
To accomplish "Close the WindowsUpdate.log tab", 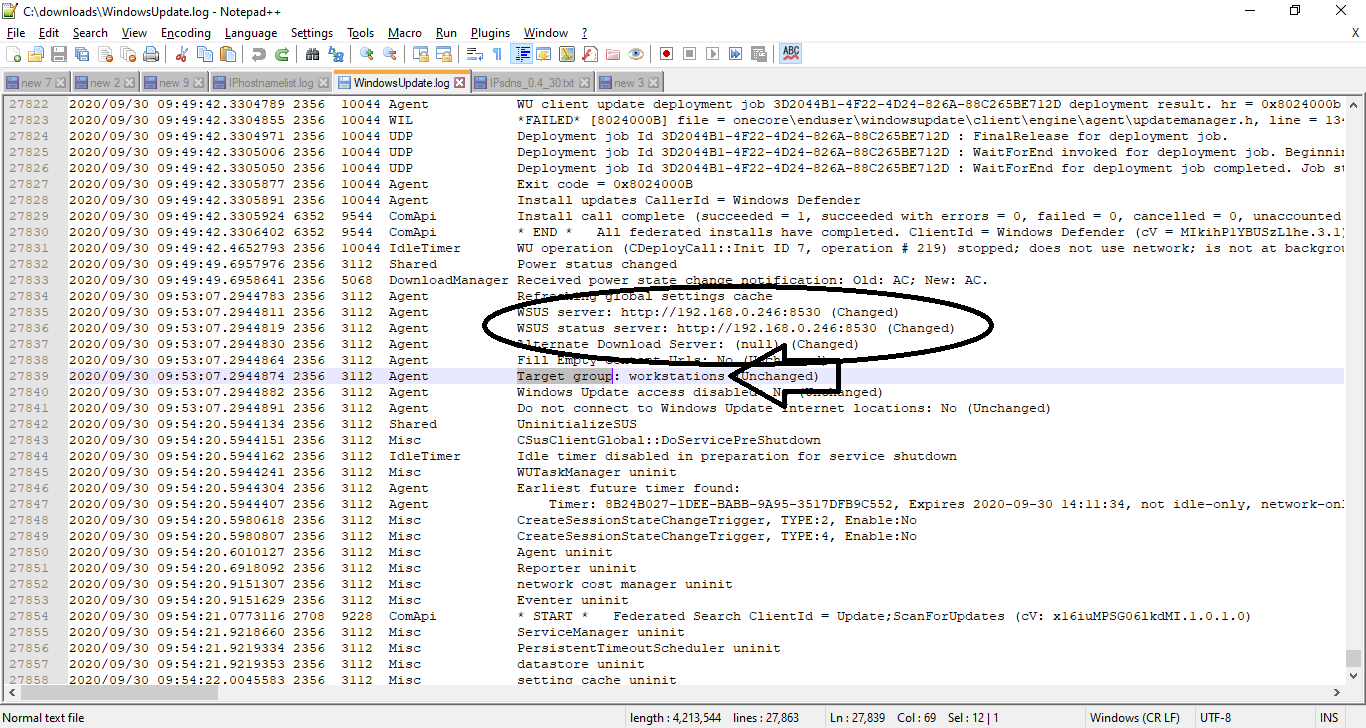I will pyautogui.click(x=460, y=83).
